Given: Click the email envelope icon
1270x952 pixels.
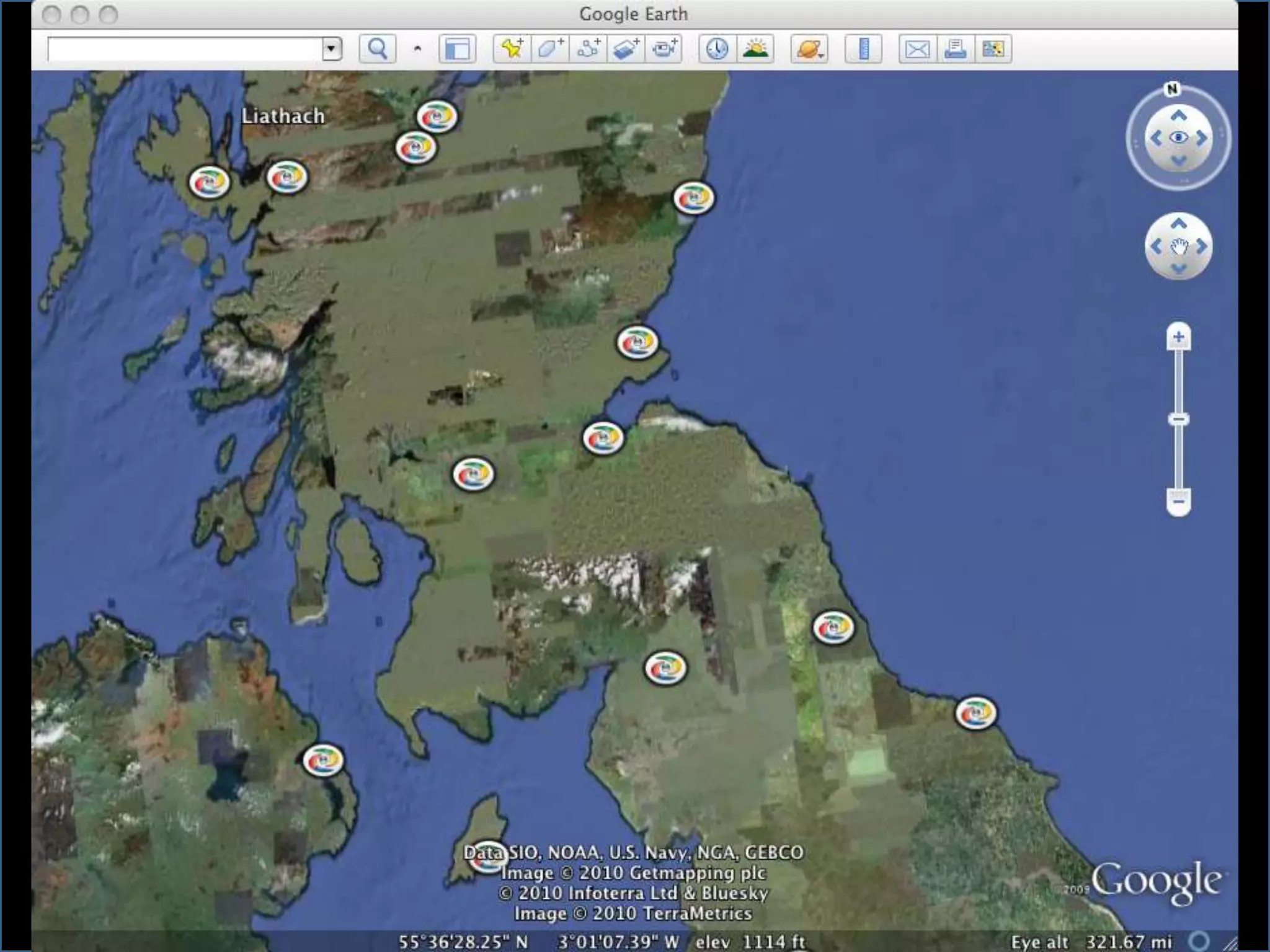Looking at the screenshot, I should [917, 48].
